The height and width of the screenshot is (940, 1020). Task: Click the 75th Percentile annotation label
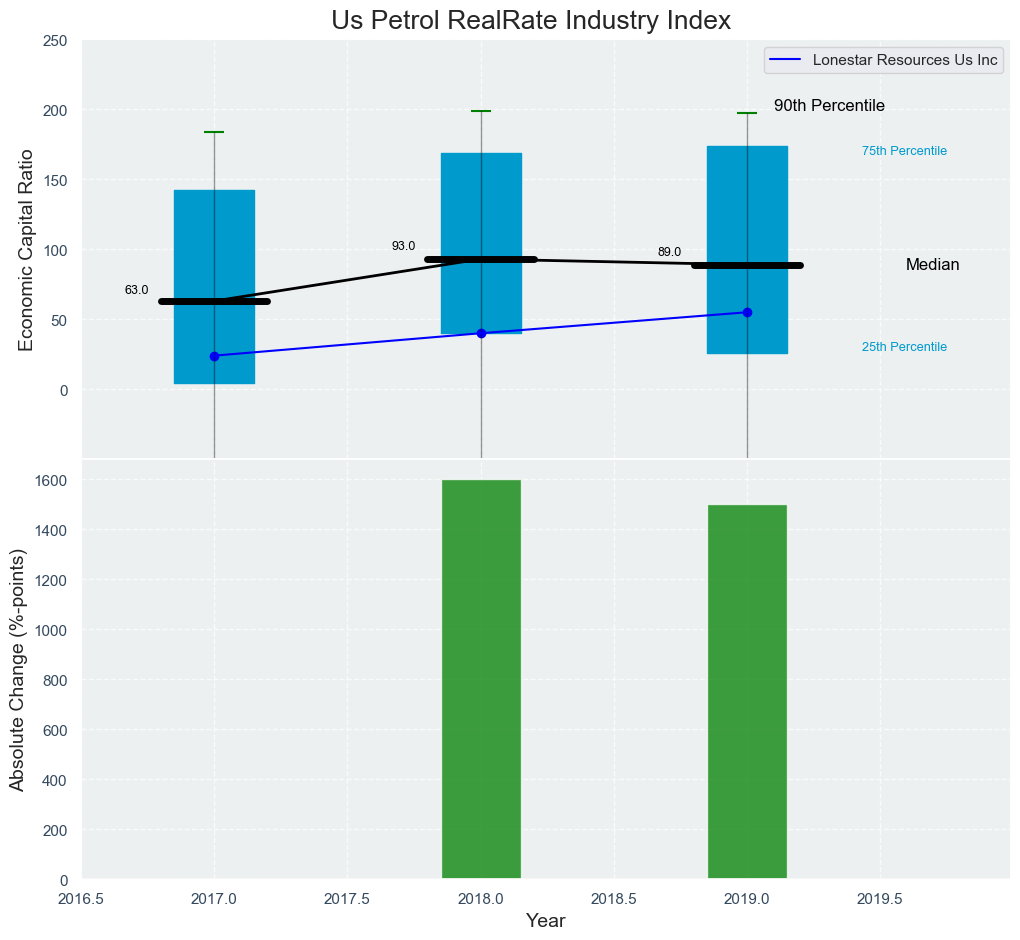point(904,151)
